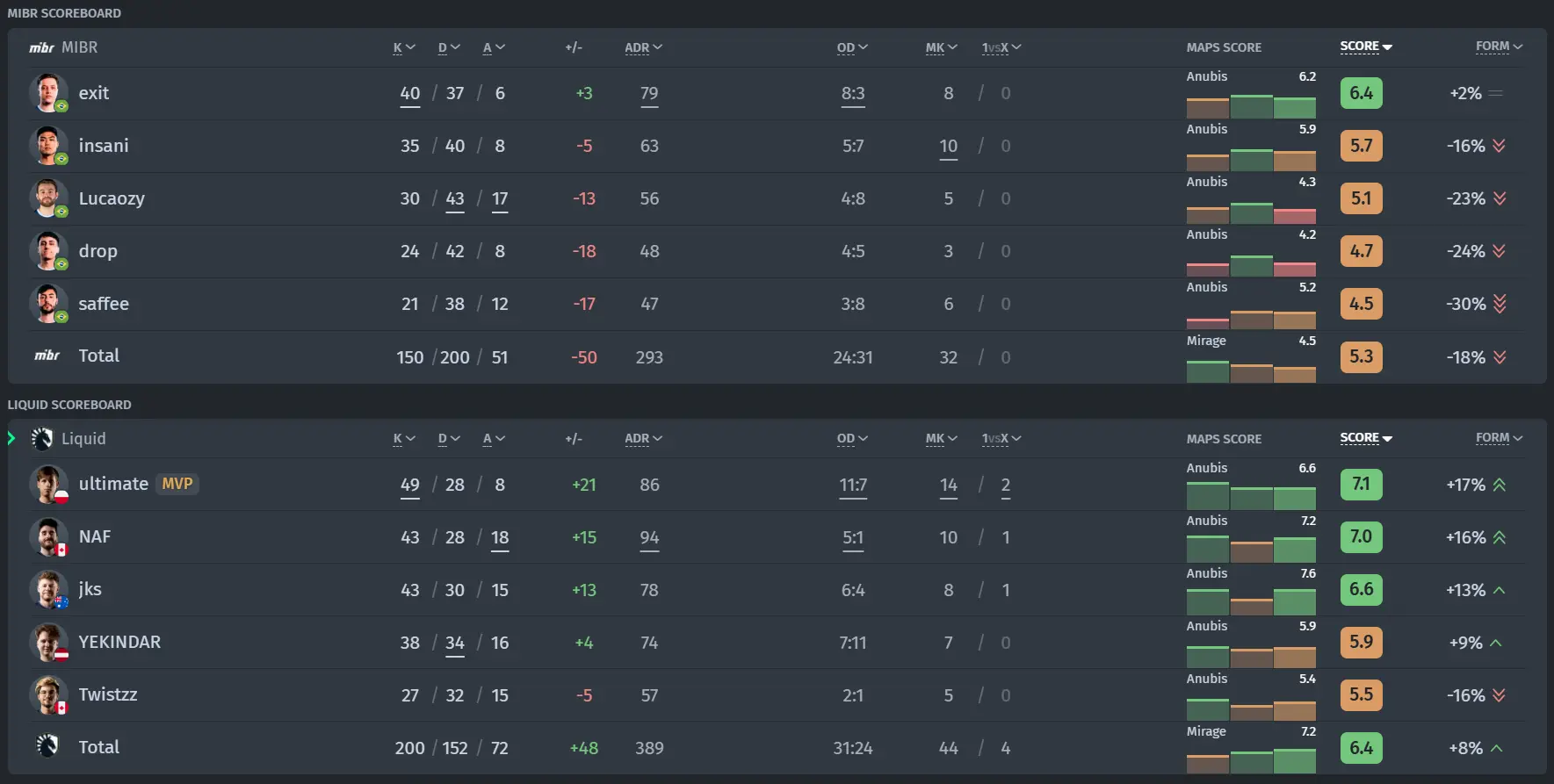Click ultimate's MVP badge

[x=177, y=484]
